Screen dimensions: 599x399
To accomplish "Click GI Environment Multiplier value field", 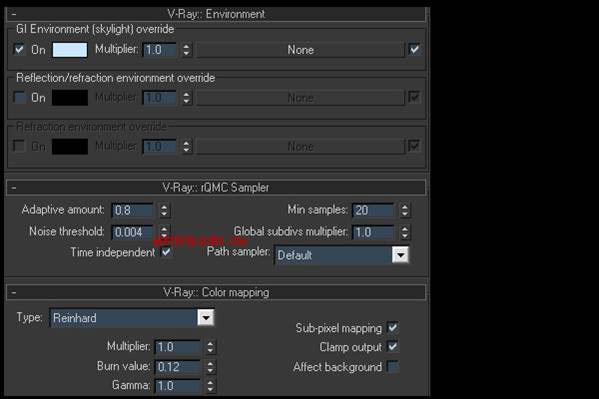I will point(160,50).
